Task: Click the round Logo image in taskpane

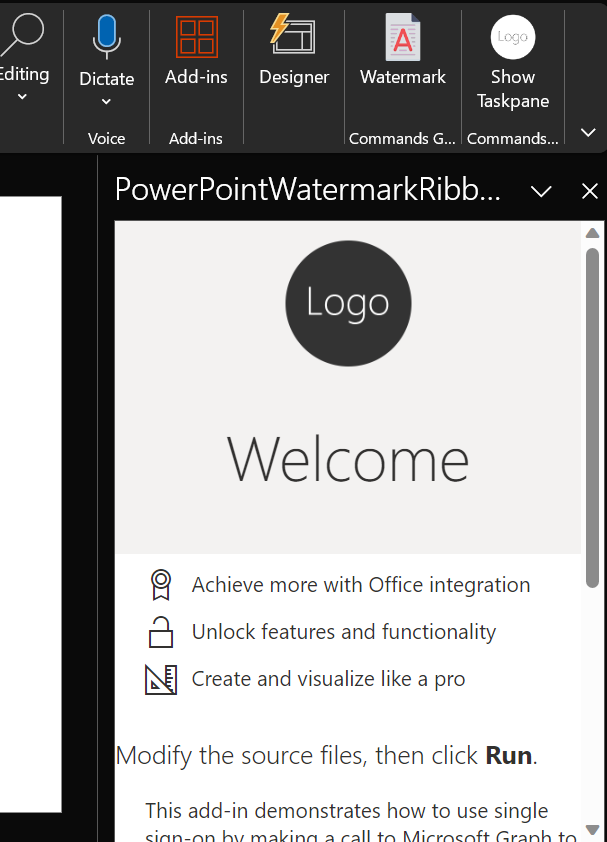Action: coord(348,303)
